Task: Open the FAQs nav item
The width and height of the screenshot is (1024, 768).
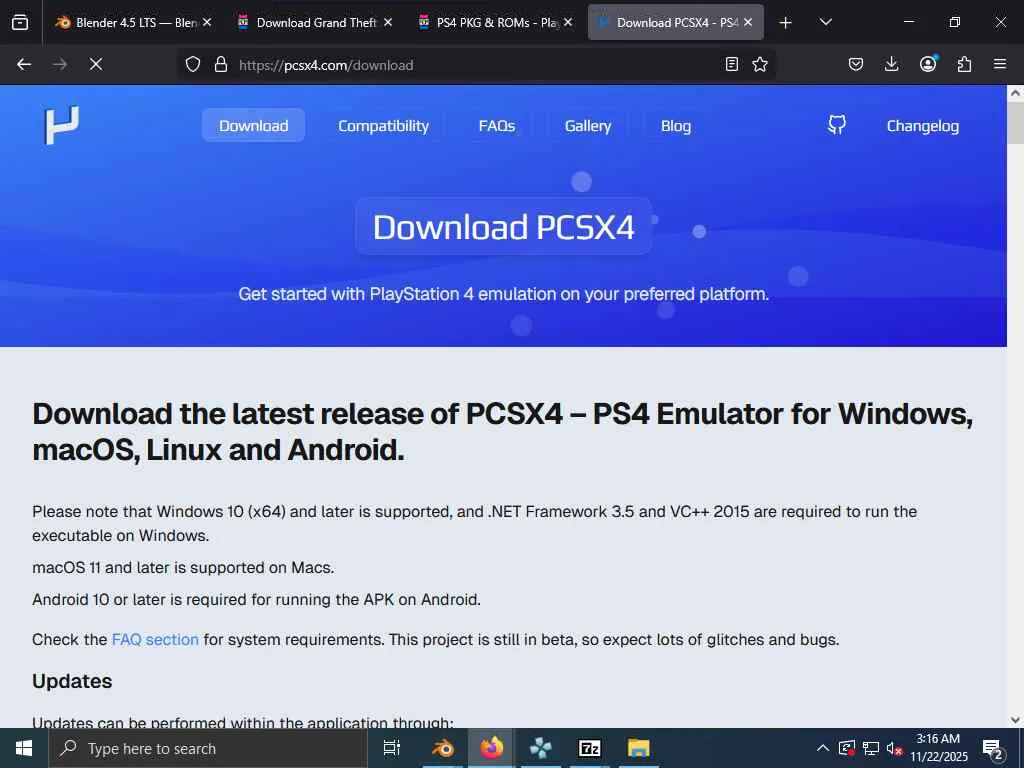Action: point(497,125)
